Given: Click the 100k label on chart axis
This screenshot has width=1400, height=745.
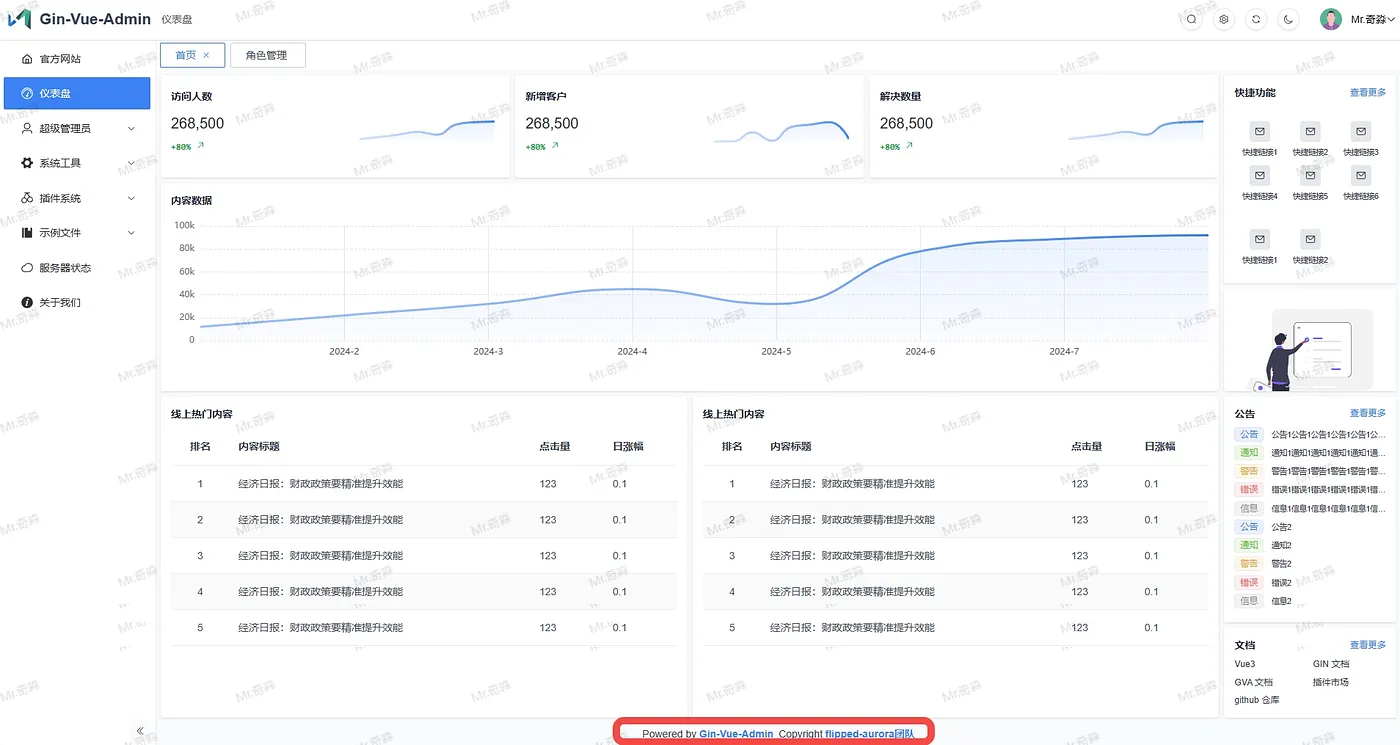Looking at the screenshot, I should click(184, 226).
